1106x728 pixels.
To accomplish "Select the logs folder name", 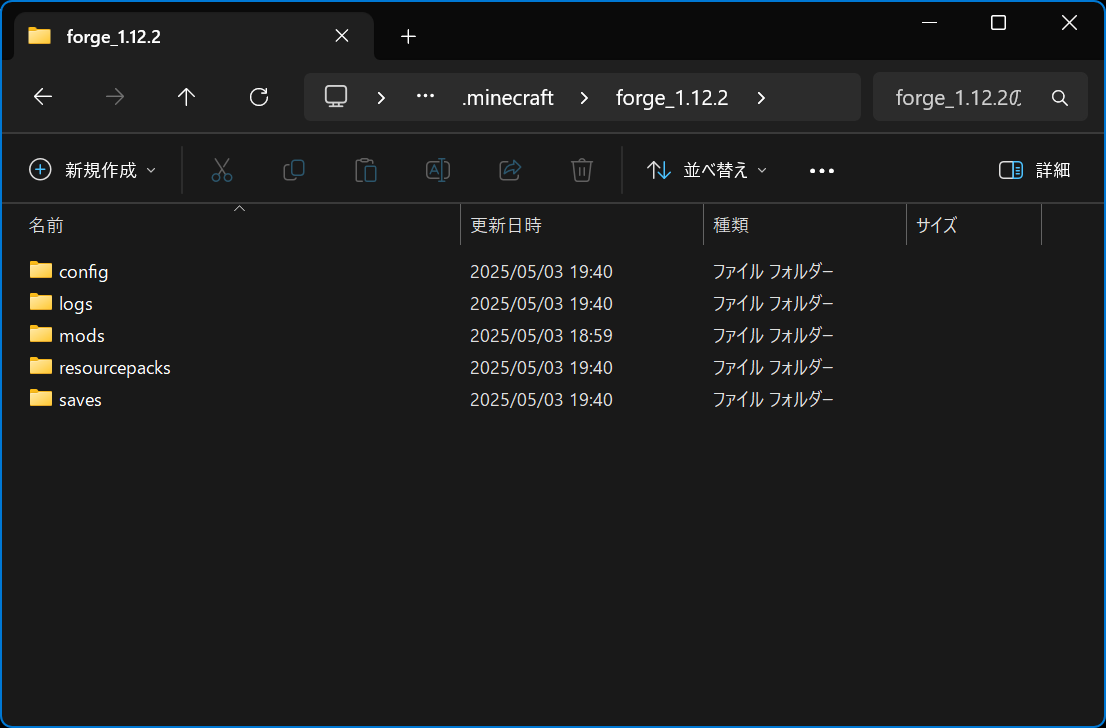I will coord(75,304).
